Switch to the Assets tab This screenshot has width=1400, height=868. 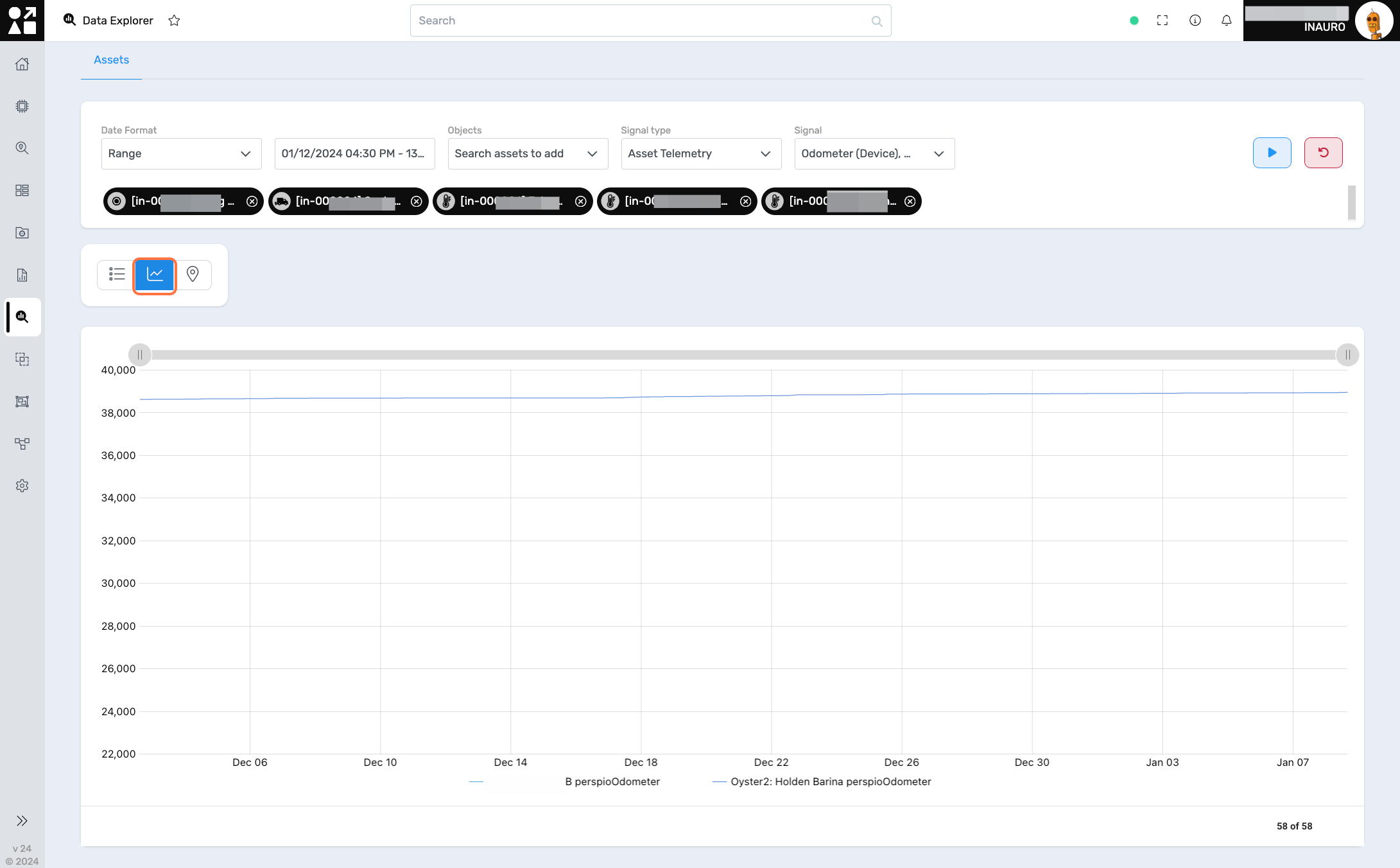coord(111,60)
